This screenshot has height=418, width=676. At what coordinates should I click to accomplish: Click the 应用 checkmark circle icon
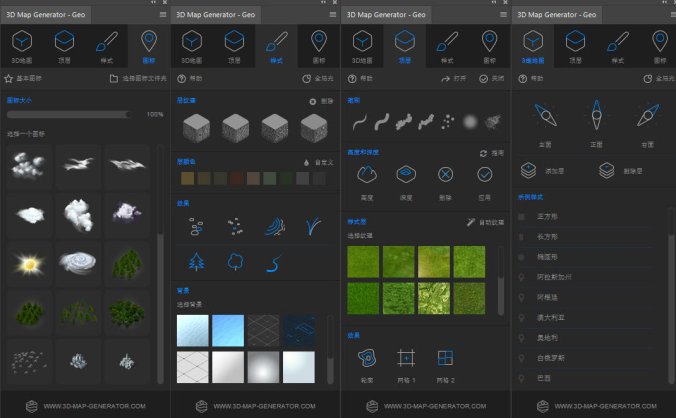485,174
